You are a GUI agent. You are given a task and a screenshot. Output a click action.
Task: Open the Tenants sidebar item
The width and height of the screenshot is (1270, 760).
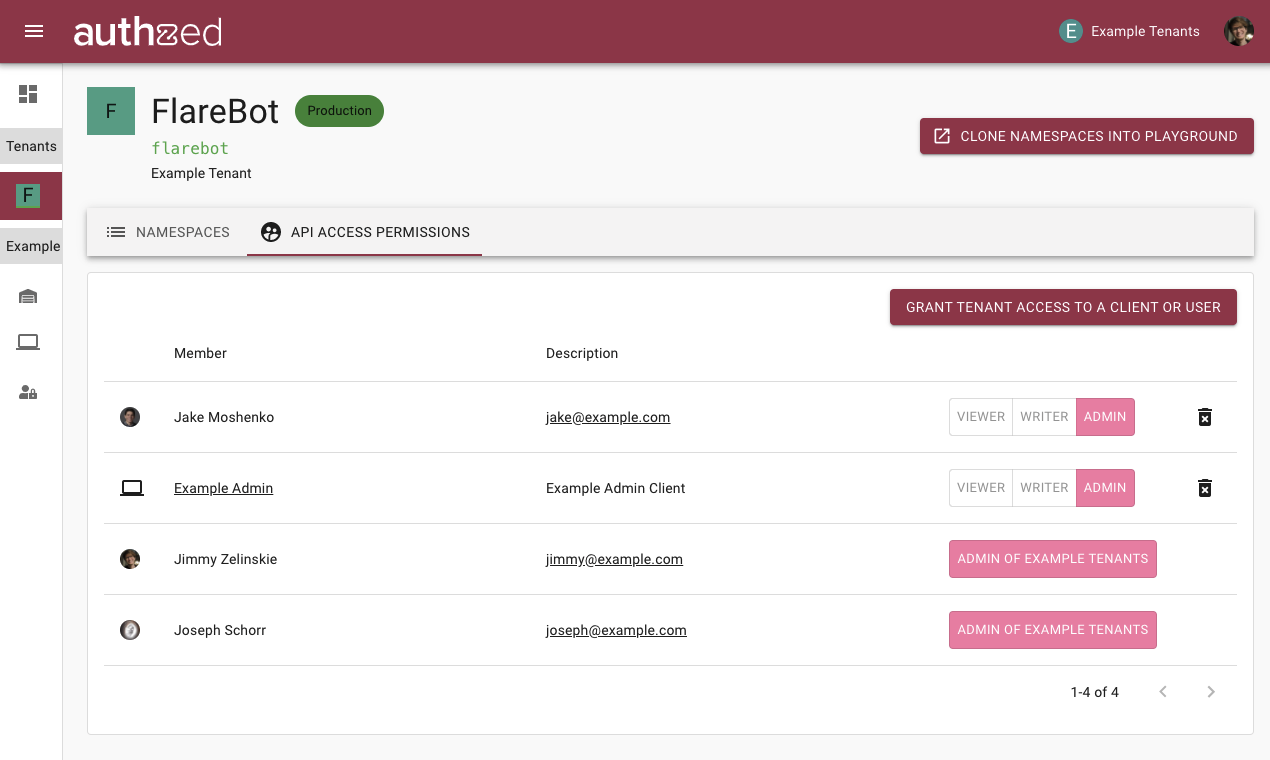[x=31, y=146]
